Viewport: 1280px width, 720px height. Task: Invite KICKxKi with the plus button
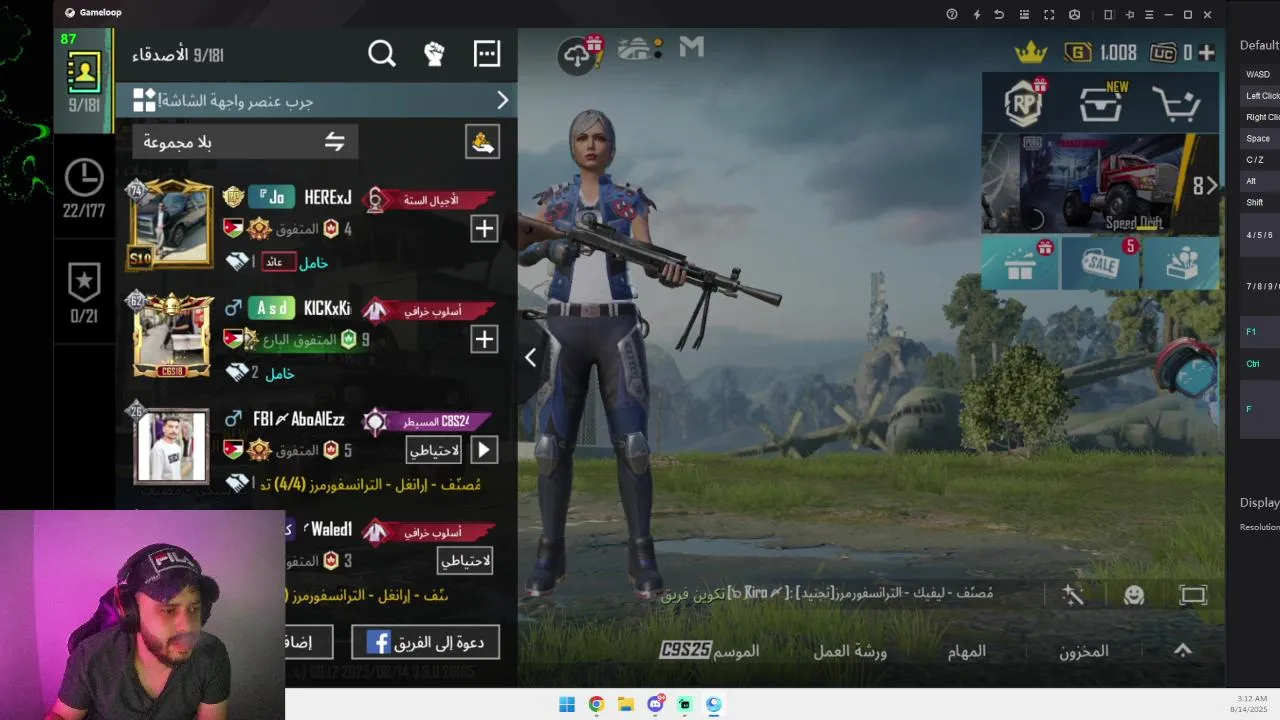484,339
